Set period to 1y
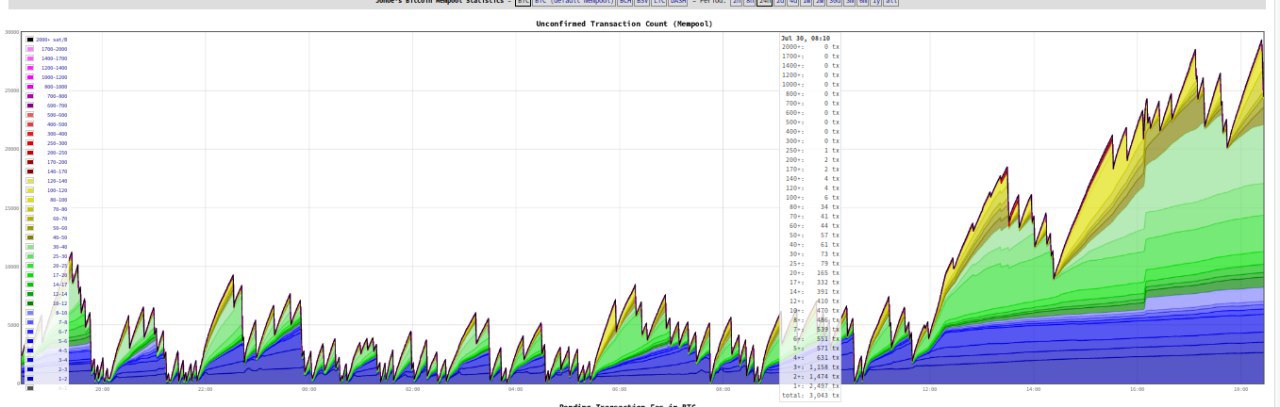Image resolution: width=1280 pixels, height=407 pixels. click(875, 3)
